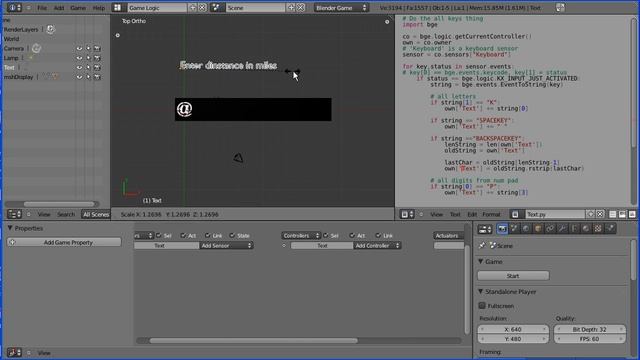Toggle line numbers in text editor
This screenshot has width=640, height=360.
[x=613, y=214]
